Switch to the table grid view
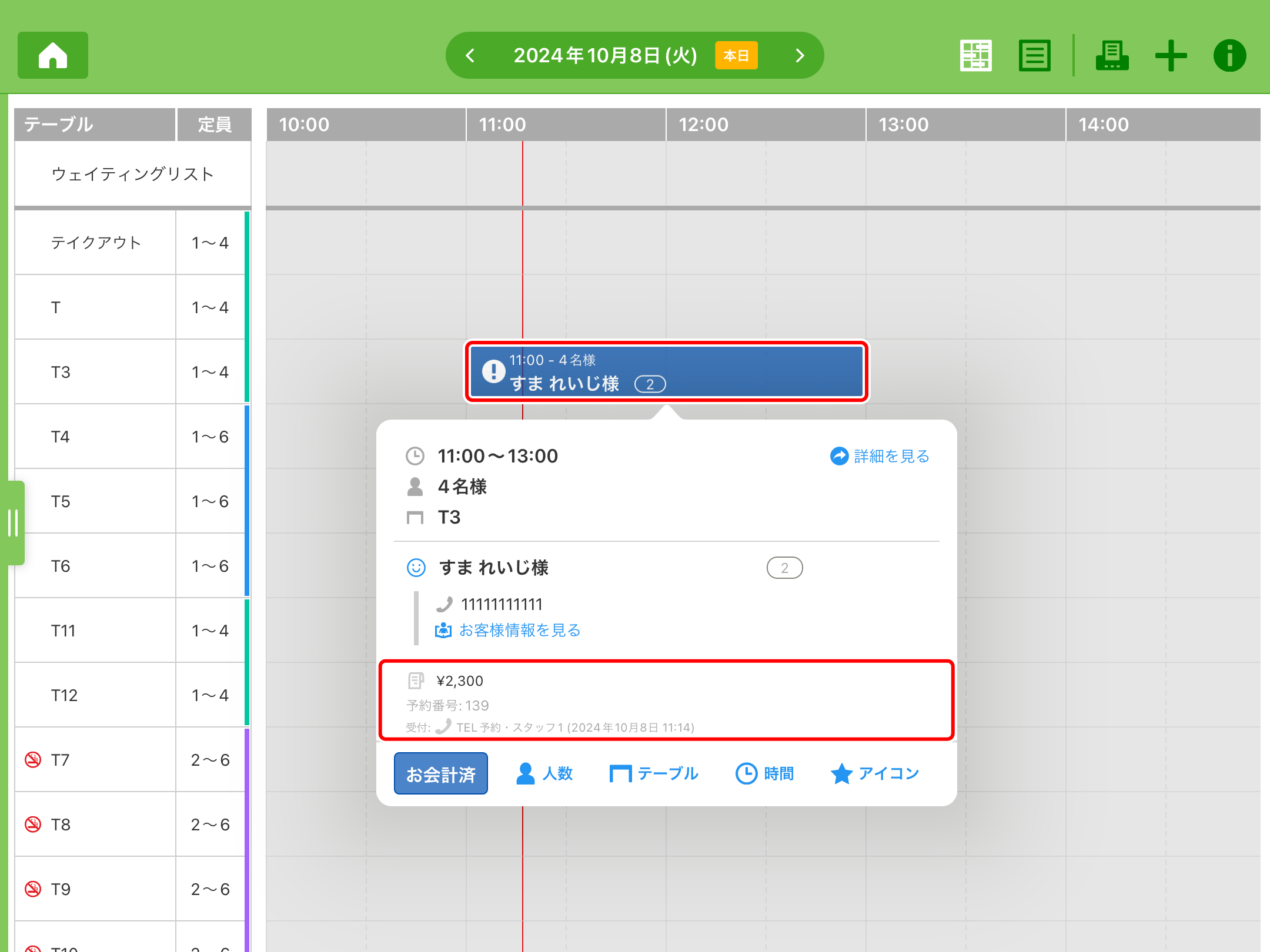This screenshot has height=952, width=1270. click(975, 55)
